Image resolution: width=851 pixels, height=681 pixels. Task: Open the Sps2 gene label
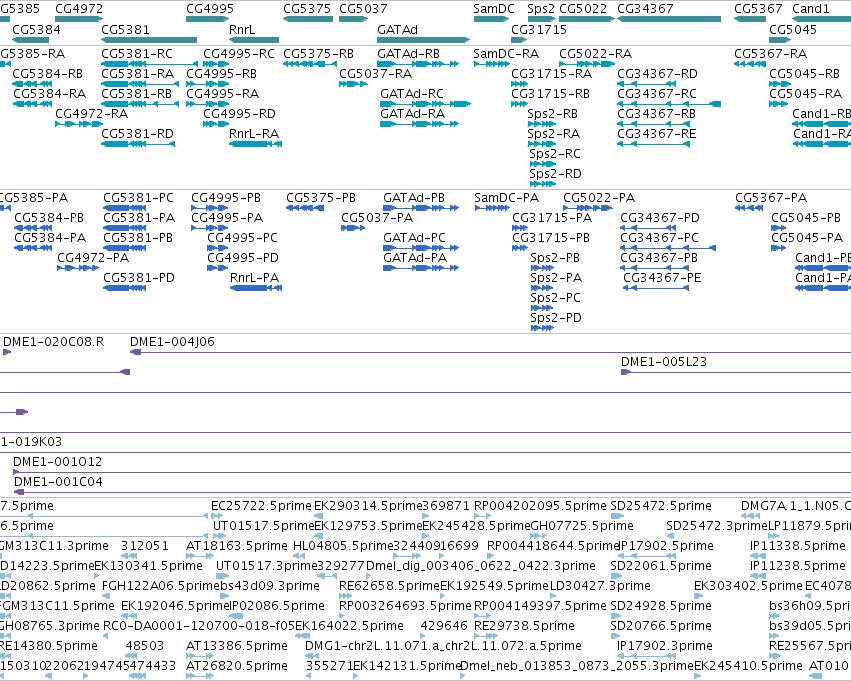[541, 9]
